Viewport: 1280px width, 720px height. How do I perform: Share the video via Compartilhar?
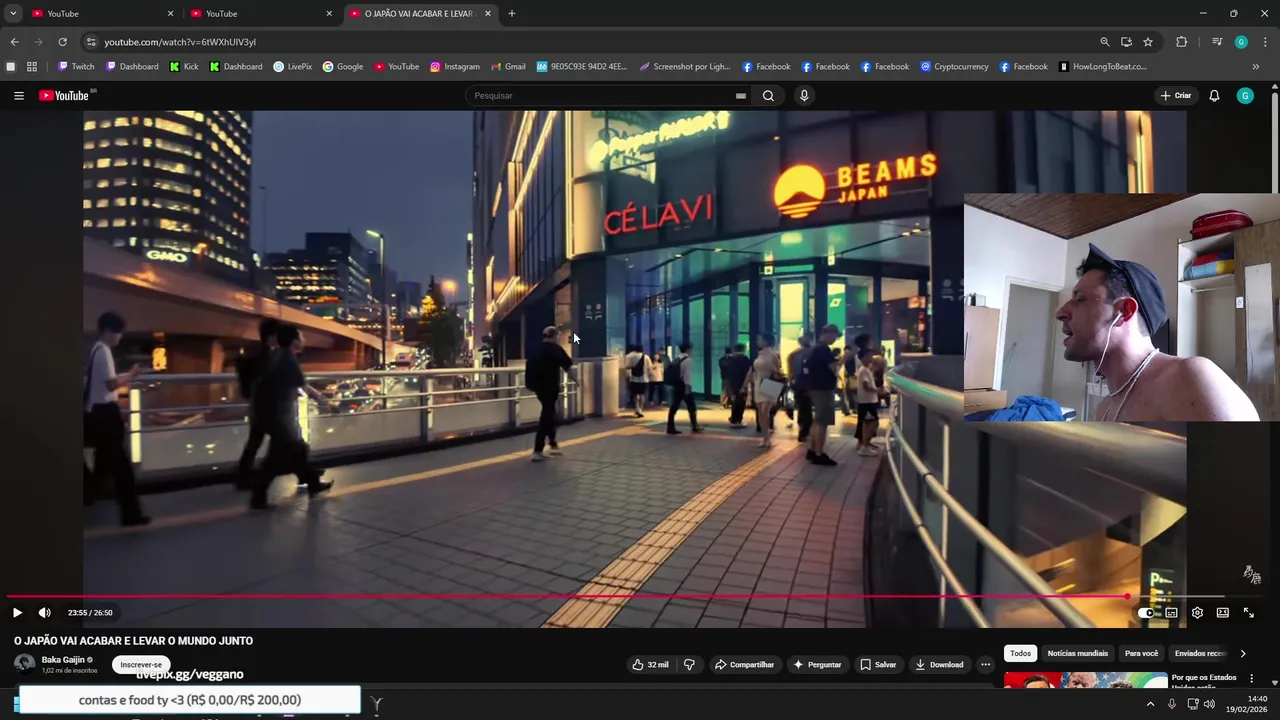pyautogui.click(x=745, y=665)
